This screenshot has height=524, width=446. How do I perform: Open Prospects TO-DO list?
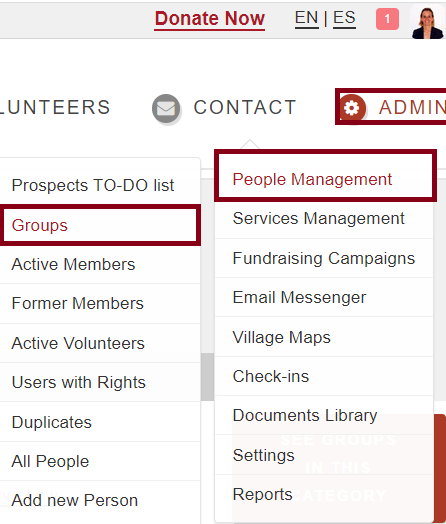(93, 185)
